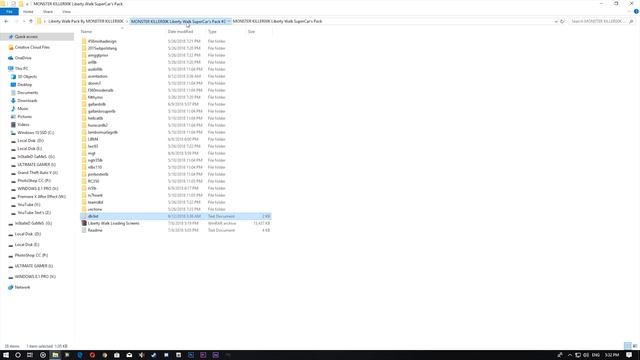Open the YouTube (Y:) drive

(x=29, y=204)
